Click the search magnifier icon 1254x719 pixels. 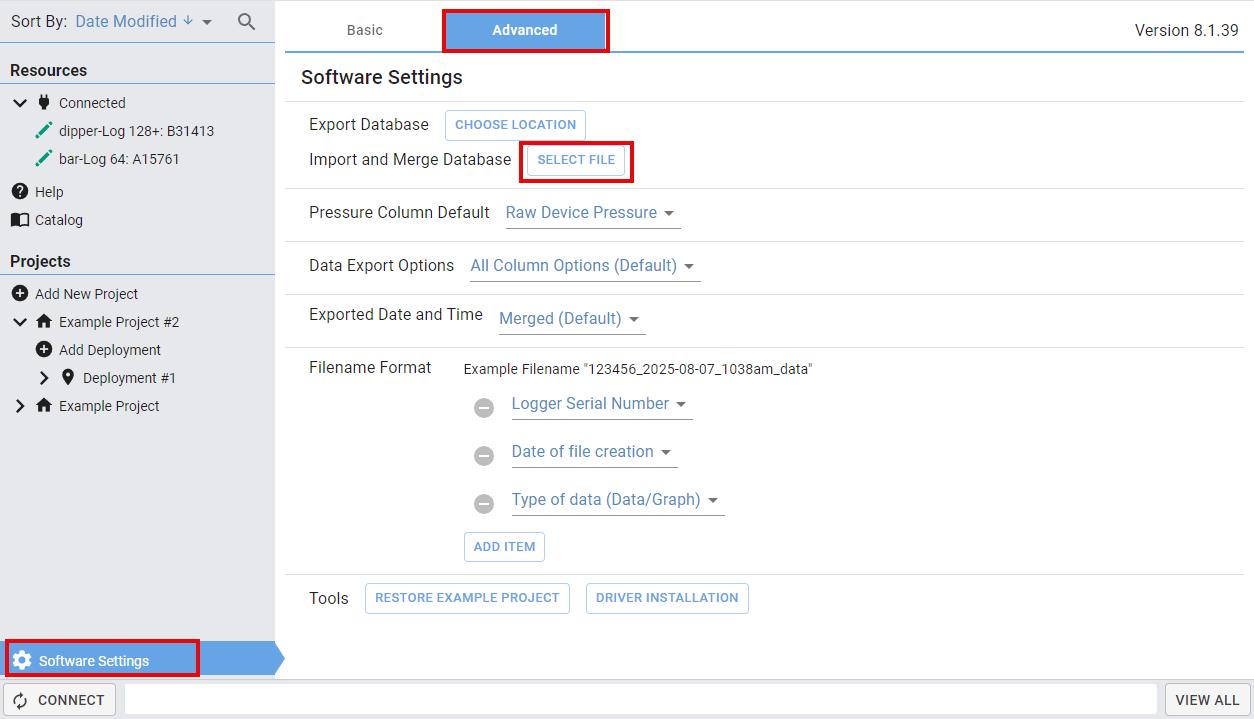pyautogui.click(x=246, y=21)
